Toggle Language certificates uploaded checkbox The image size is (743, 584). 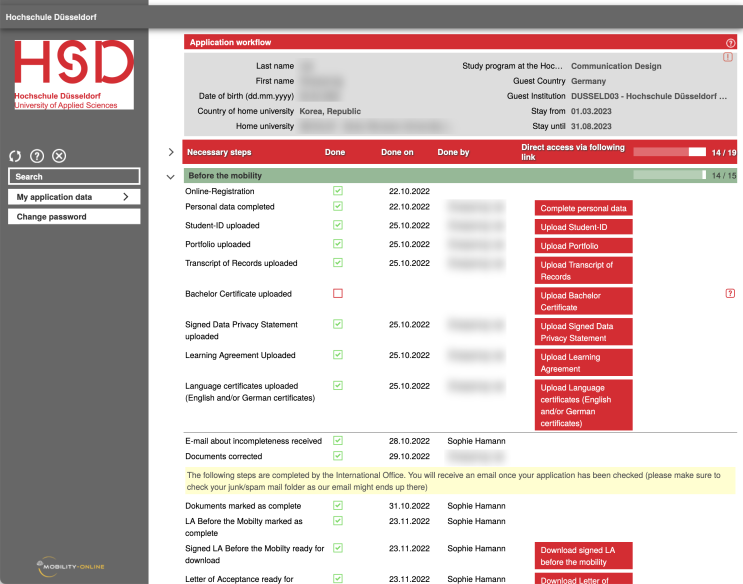coord(338,385)
